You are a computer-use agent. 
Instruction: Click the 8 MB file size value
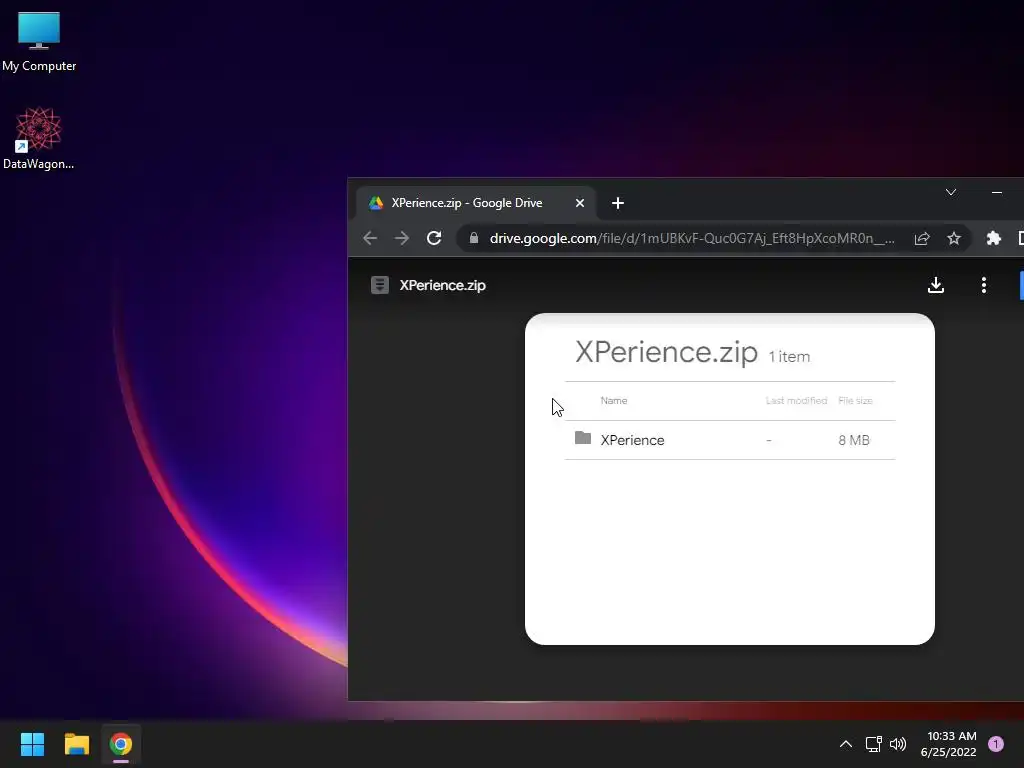click(x=854, y=440)
